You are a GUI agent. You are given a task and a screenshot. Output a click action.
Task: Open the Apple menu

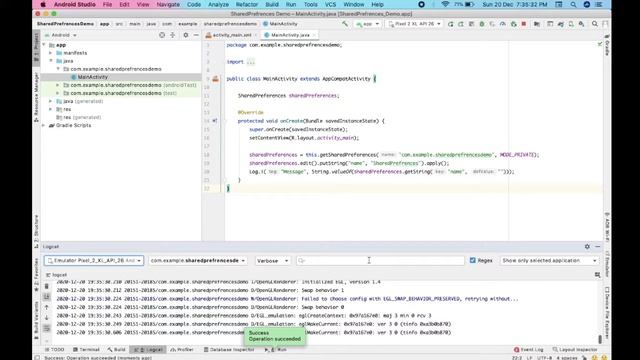tap(43, 4)
